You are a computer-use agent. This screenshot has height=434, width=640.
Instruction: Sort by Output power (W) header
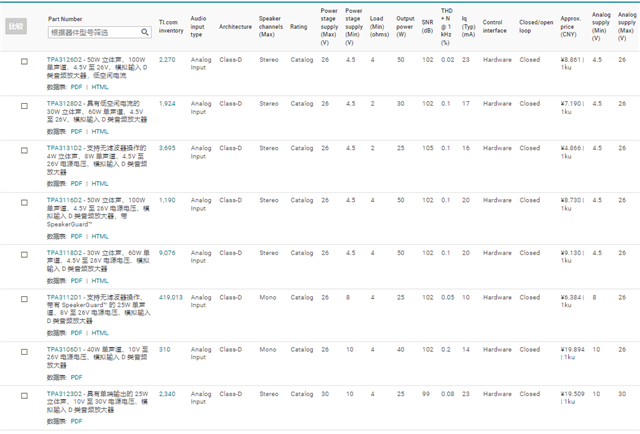(x=405, y=26)
